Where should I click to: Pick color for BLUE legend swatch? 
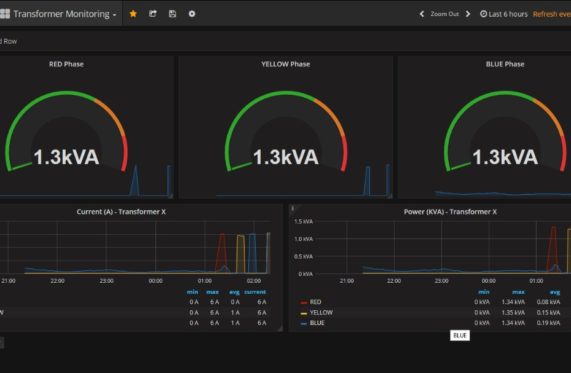click(x=304, y=323)
